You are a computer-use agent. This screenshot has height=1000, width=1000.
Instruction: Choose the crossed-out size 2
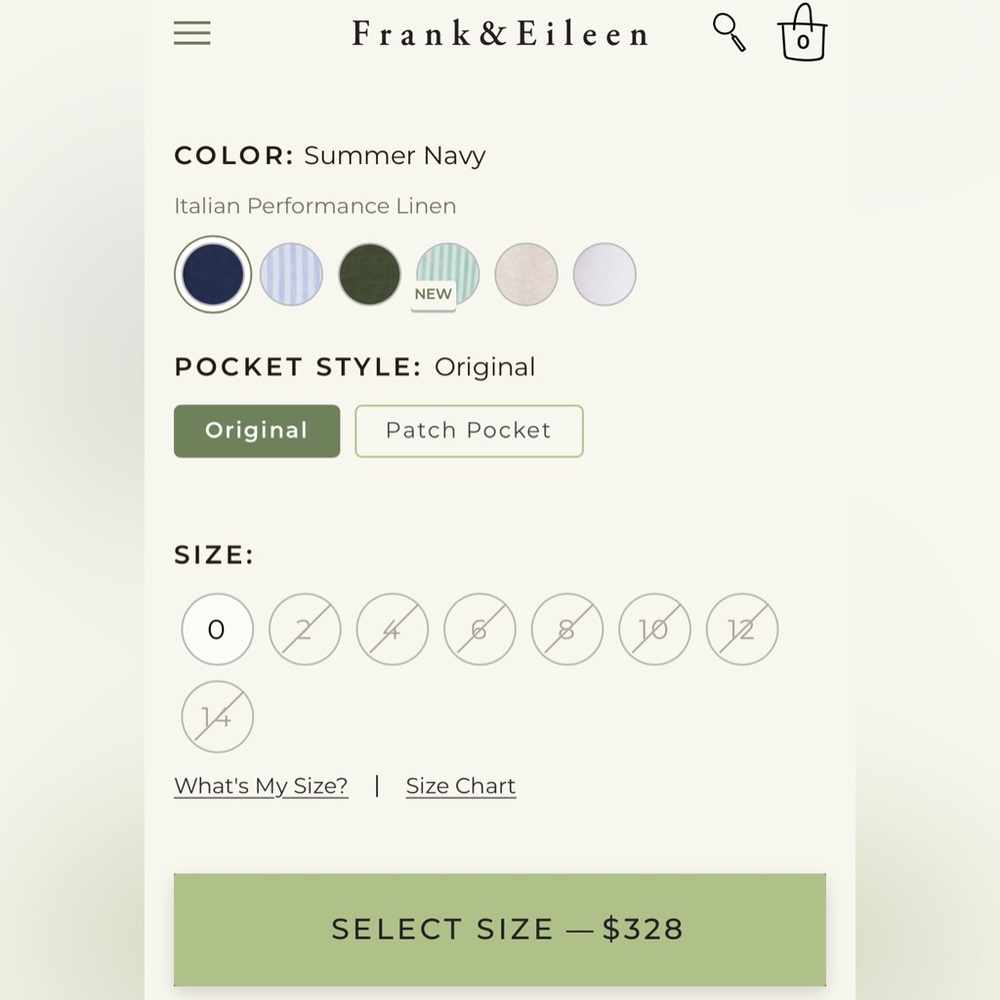(304, 630)
